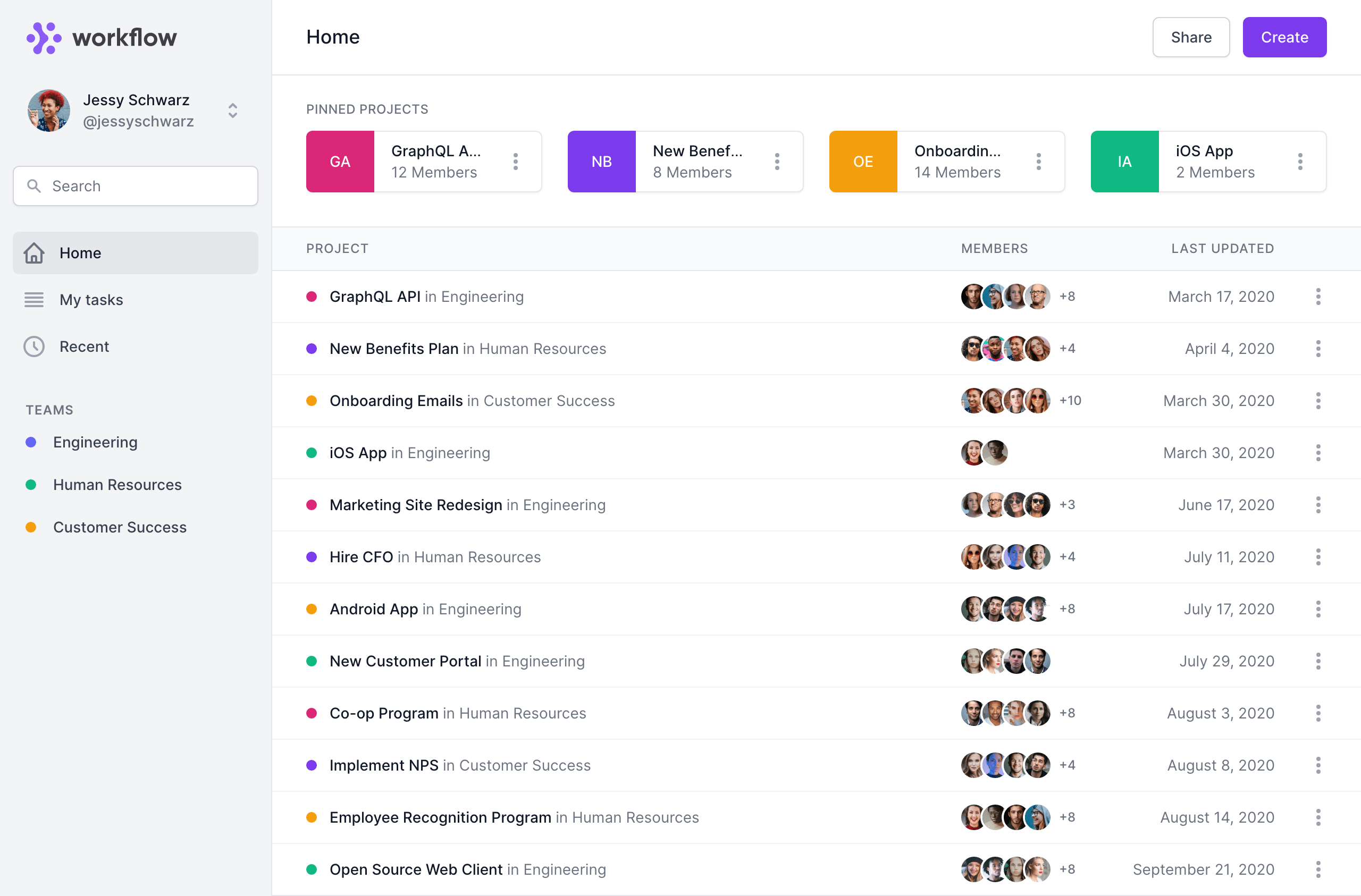Open three-dot menu on iOS App pinned card
Image resolution: width=1361 pixels, height=896 pixels.
click(1300, 162)
